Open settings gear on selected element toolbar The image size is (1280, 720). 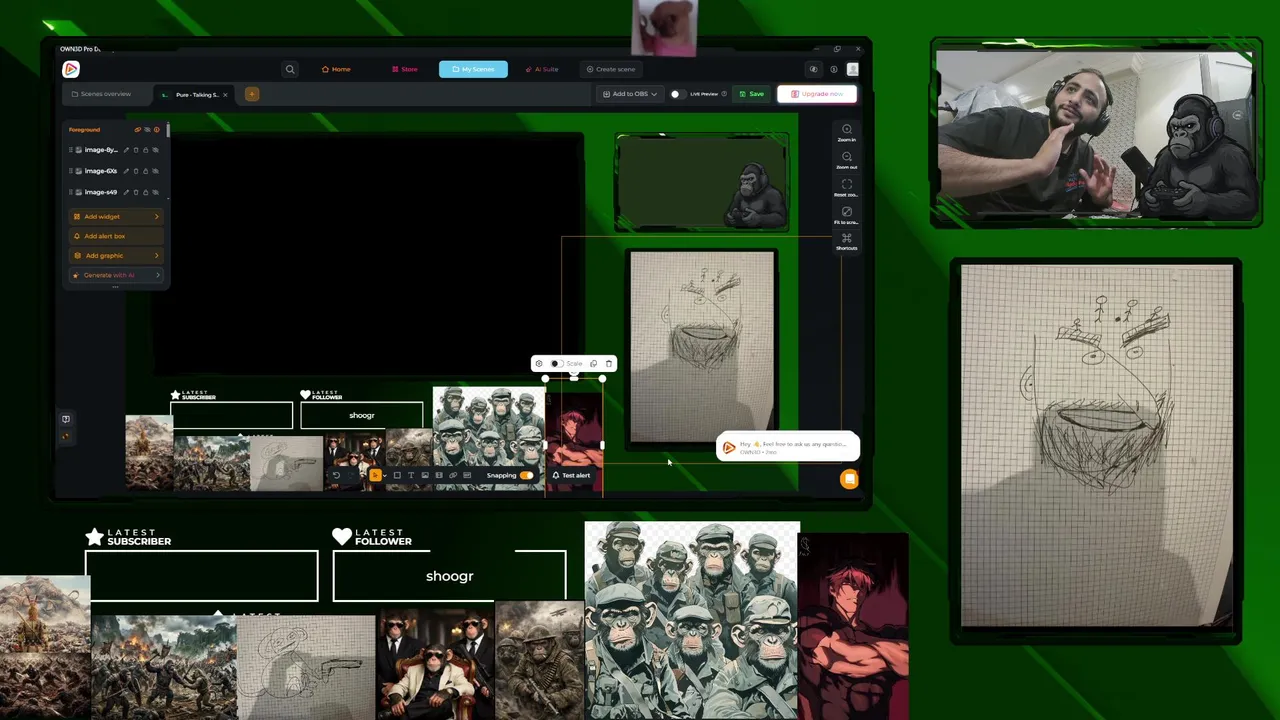[539, 364]
